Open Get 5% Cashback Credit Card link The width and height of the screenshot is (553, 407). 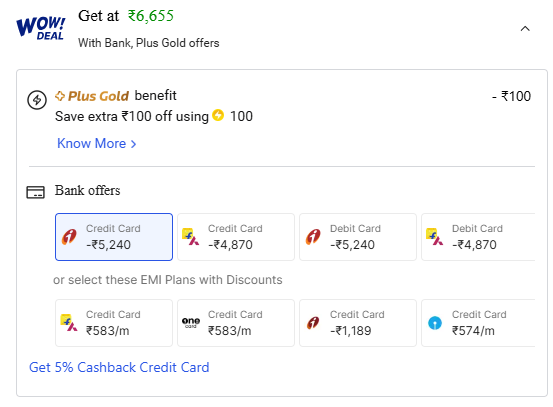click(119, 367)
